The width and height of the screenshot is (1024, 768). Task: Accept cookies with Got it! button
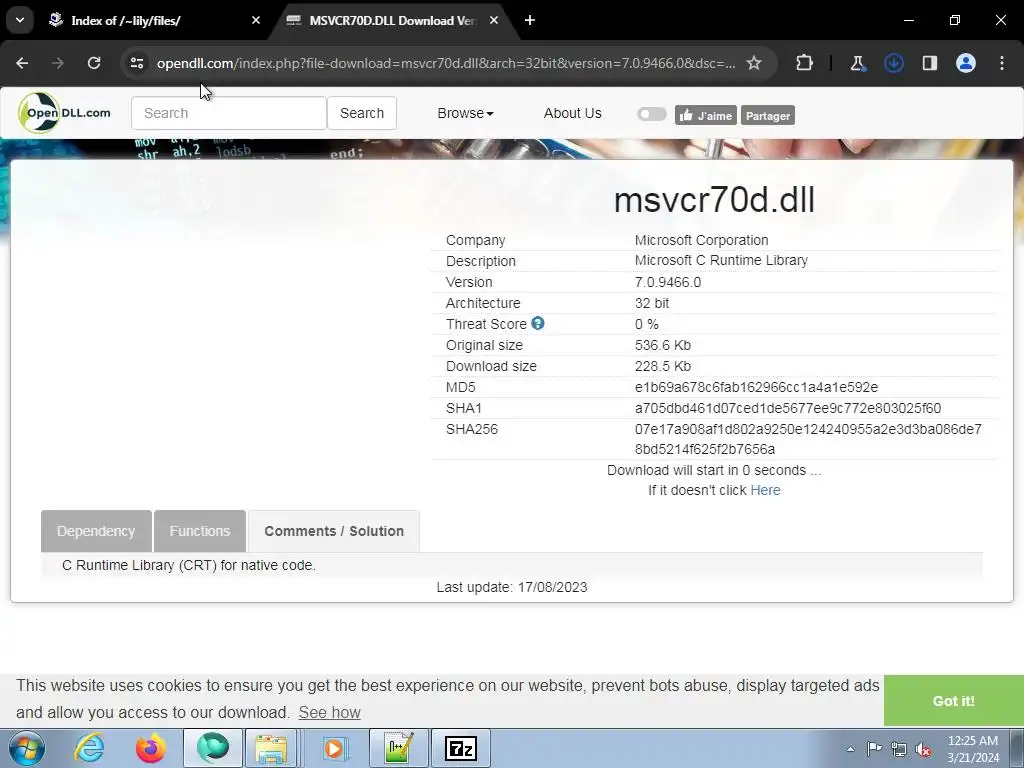click(953, 701)
